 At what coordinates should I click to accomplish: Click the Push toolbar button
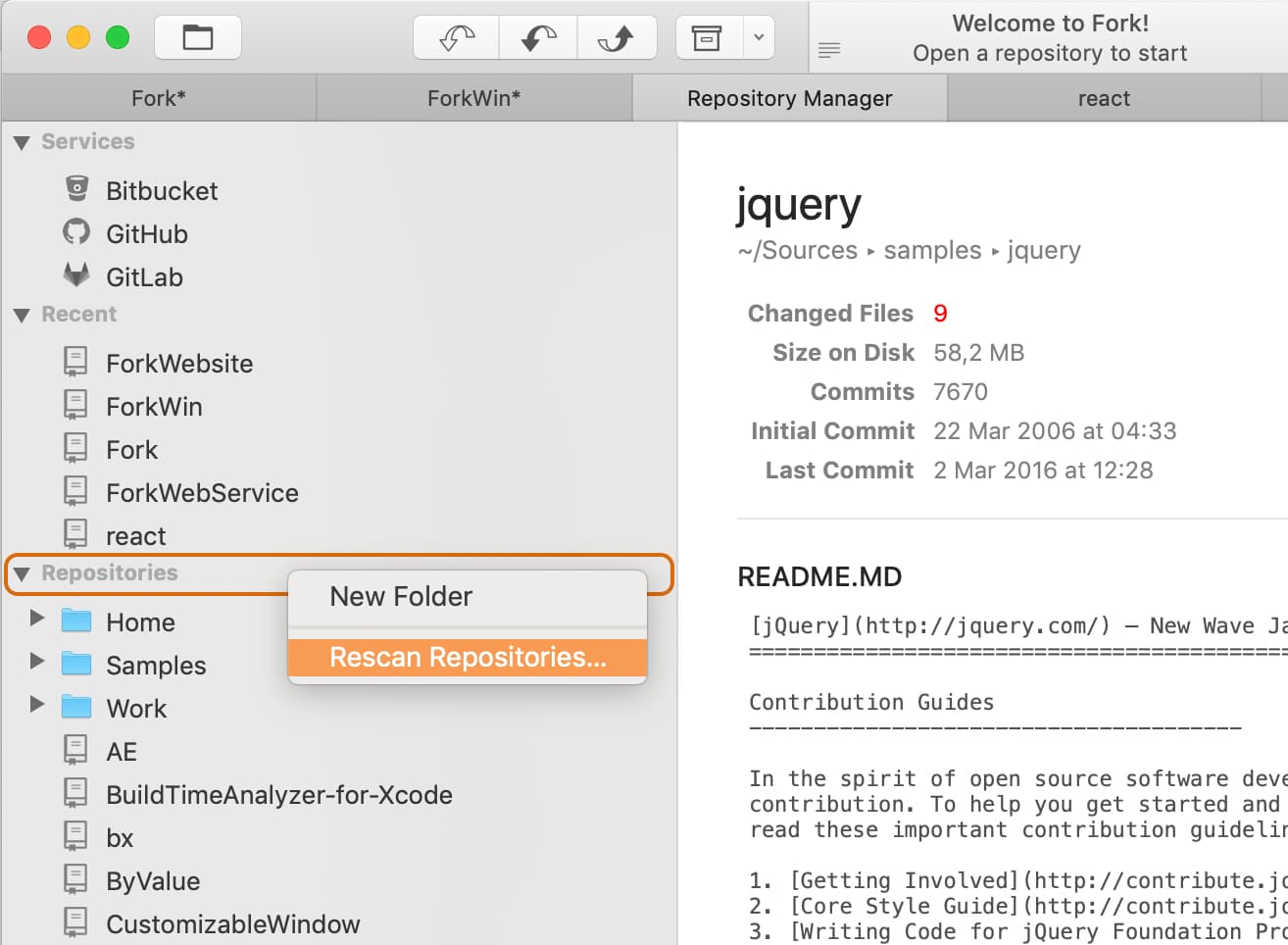[617, 38]
